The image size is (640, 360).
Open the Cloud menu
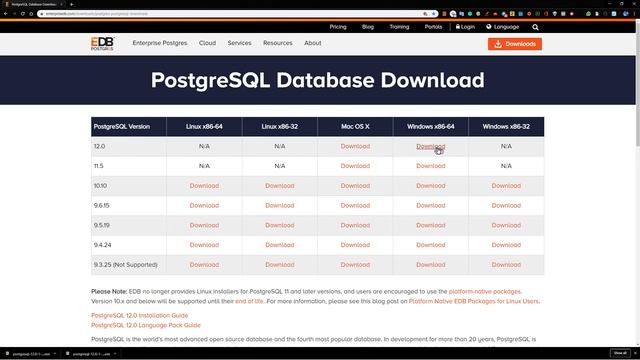(207, 43)
